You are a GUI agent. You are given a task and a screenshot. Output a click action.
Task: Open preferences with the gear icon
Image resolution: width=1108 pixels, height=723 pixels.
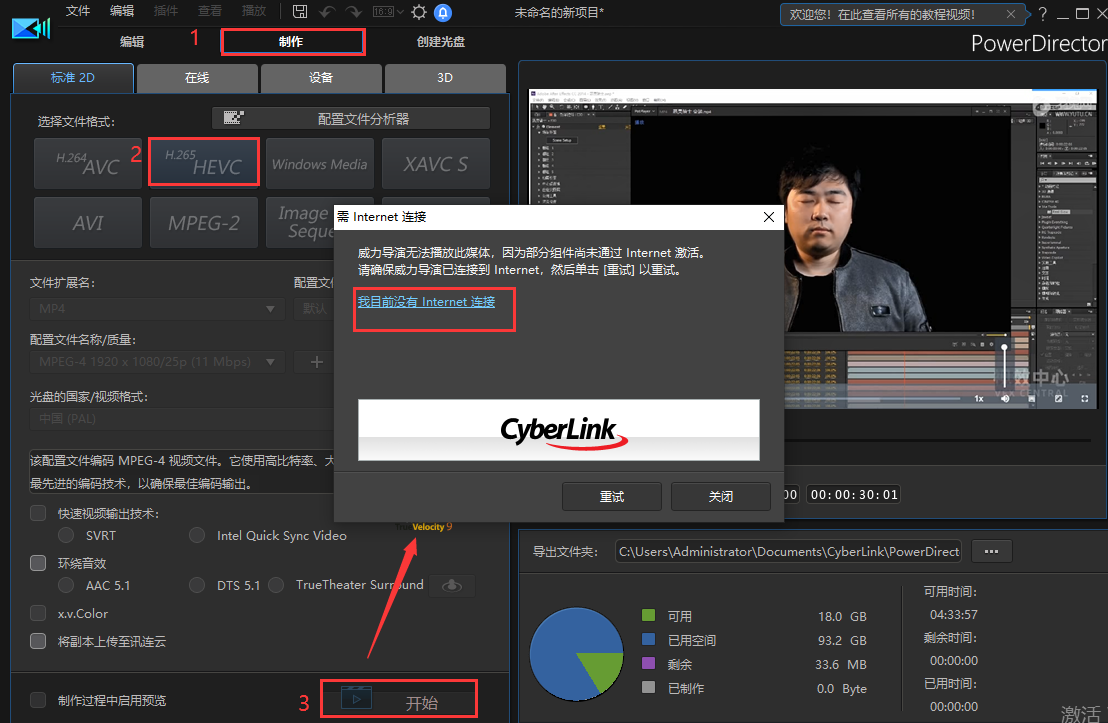point(419,12)
